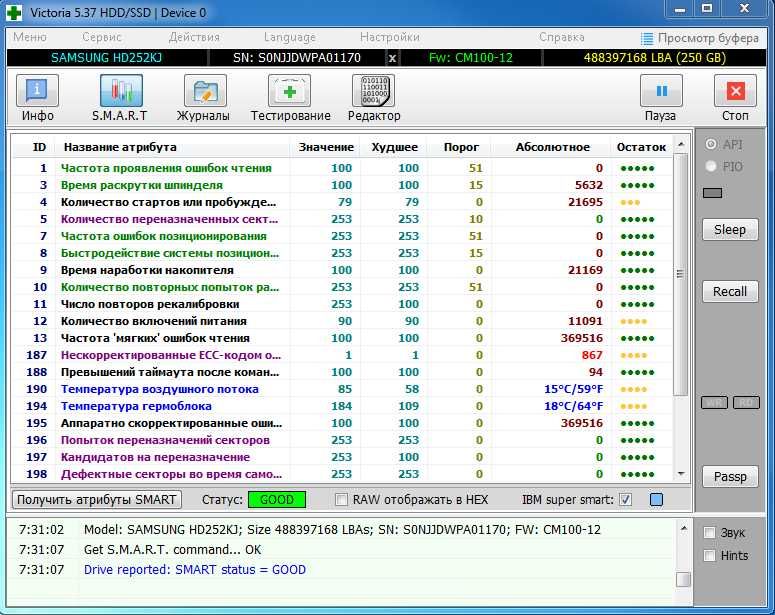Click the grey indicator box below PIO
The width and height of the screenshot is (775, 615).
[712, 193]
